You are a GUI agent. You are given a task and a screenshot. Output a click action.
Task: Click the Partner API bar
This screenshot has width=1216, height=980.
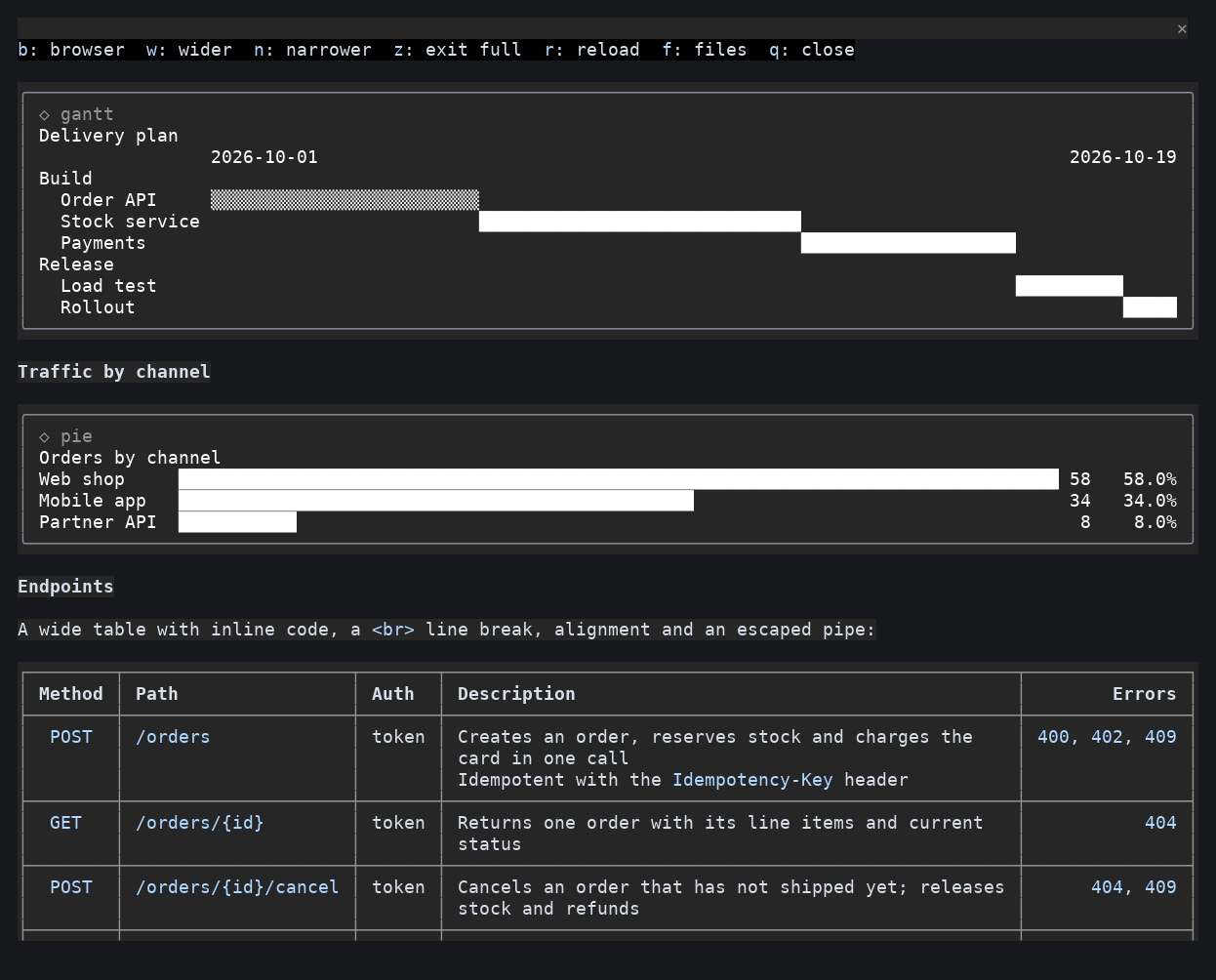(x=237, y=522)
